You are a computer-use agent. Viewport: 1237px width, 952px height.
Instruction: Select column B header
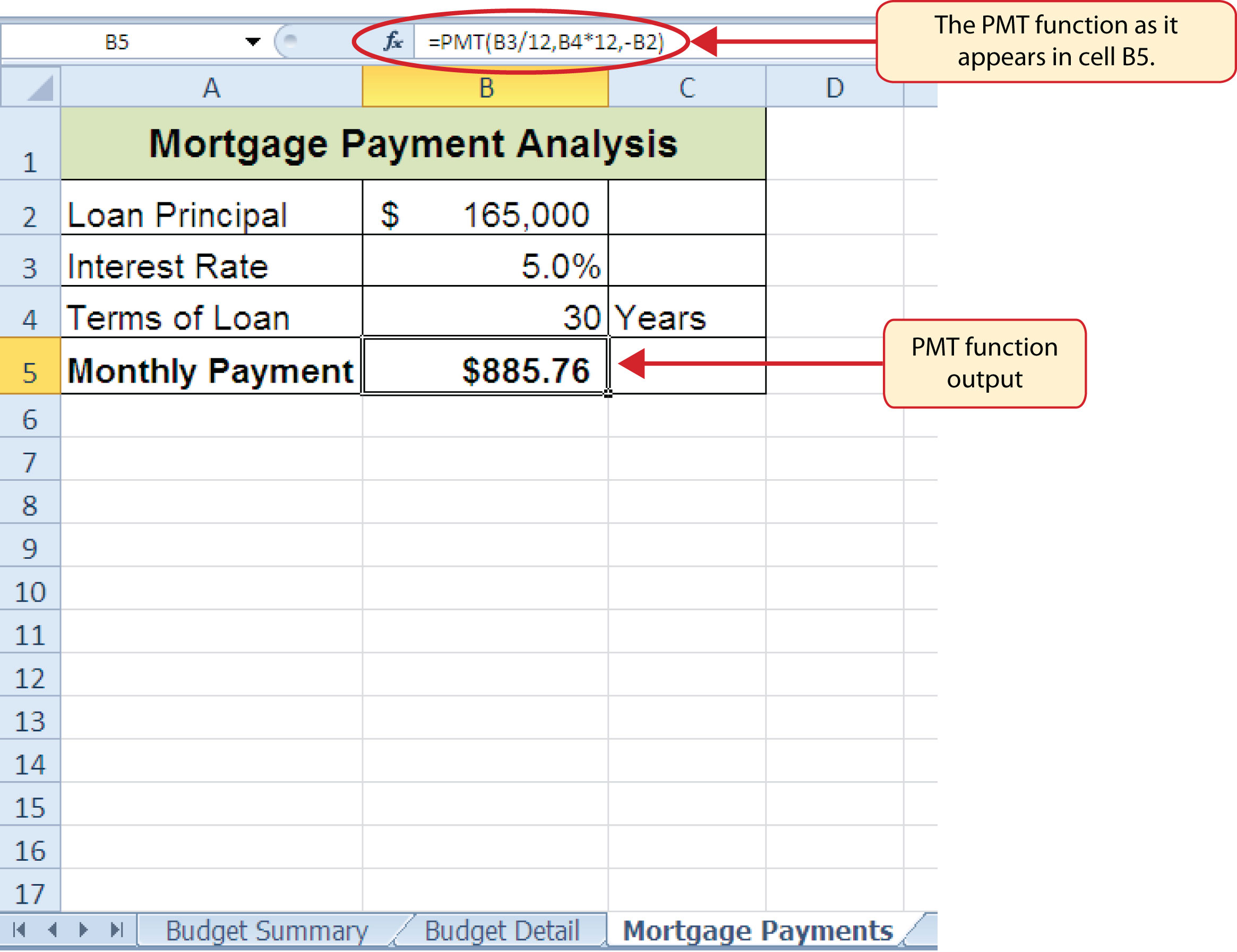[485, 87]
